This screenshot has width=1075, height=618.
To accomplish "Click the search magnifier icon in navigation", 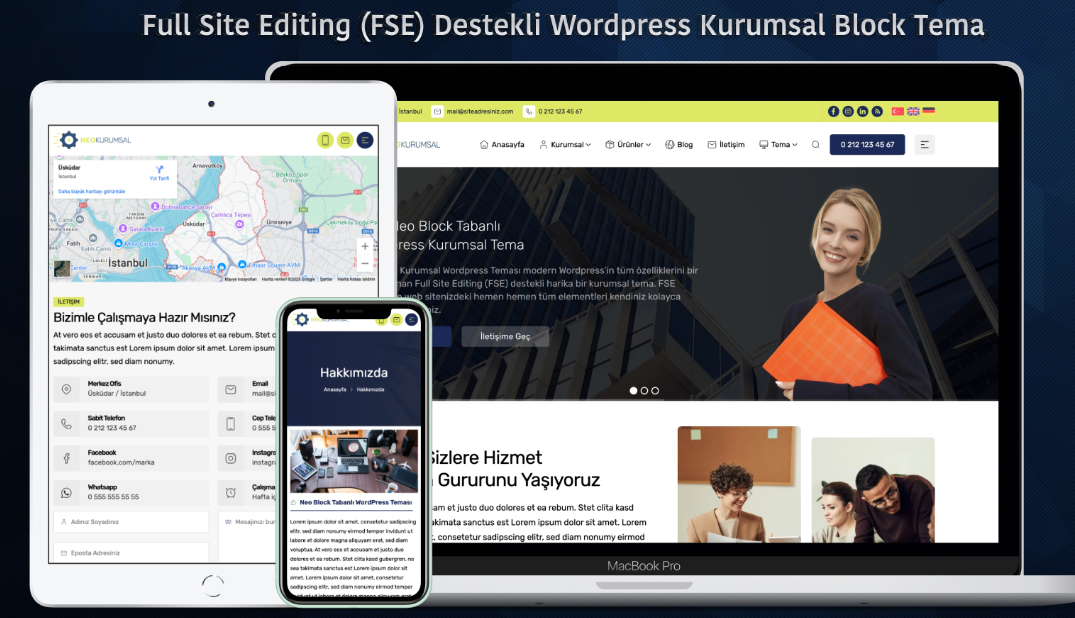I will click(815, 145).
